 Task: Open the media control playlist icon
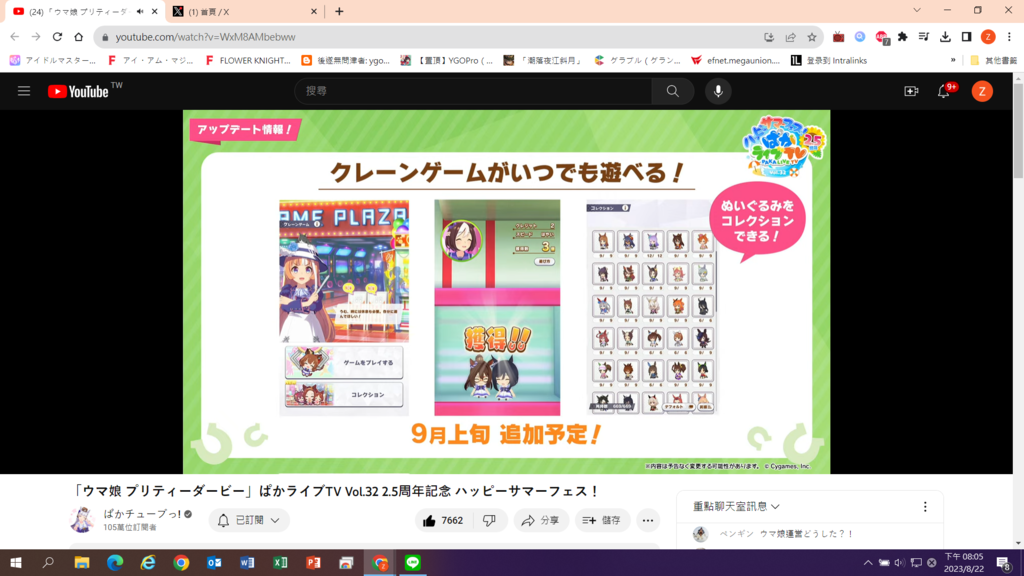923,37
